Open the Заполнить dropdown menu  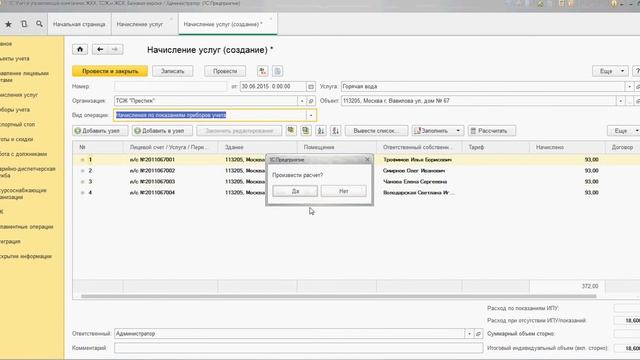point(438,131)
